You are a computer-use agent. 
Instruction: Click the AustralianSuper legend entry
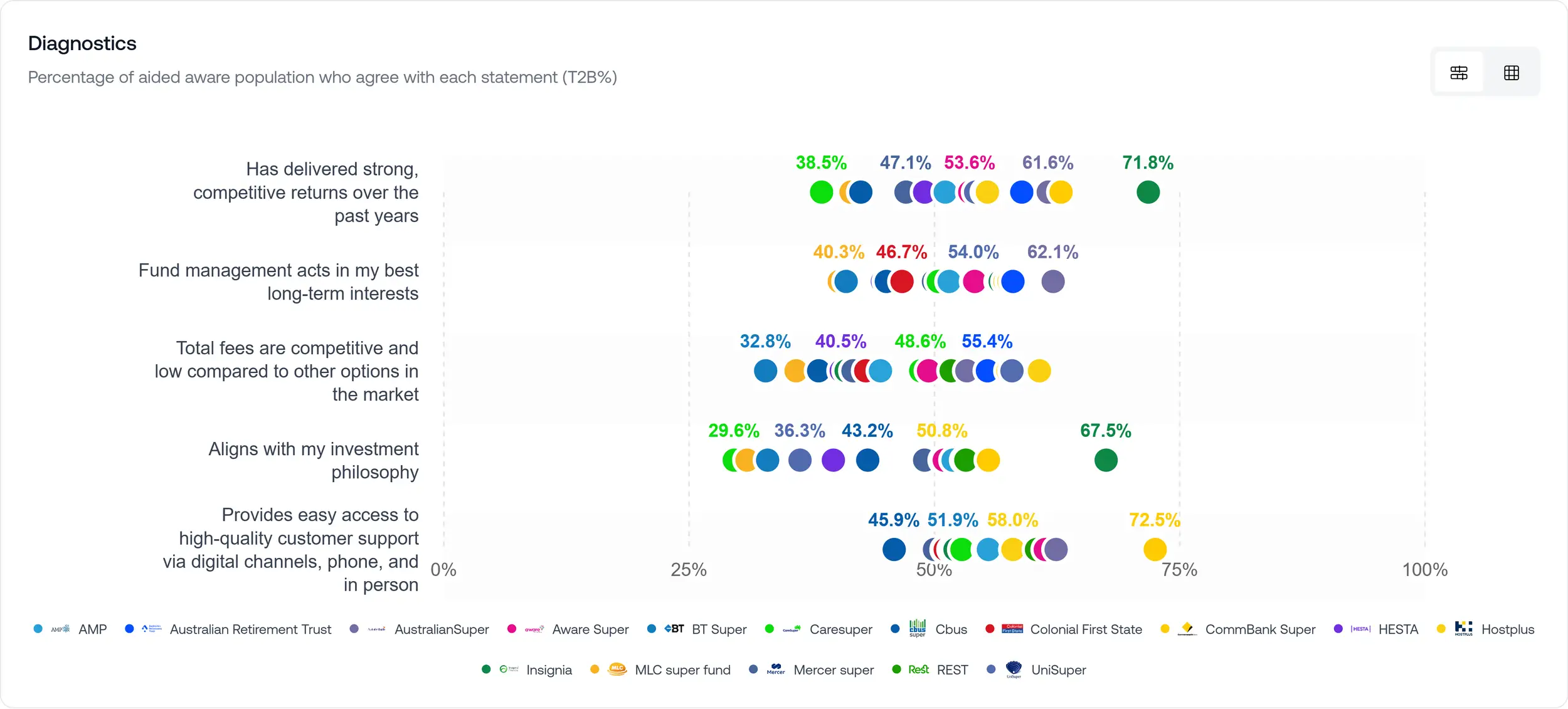(441, 629)
